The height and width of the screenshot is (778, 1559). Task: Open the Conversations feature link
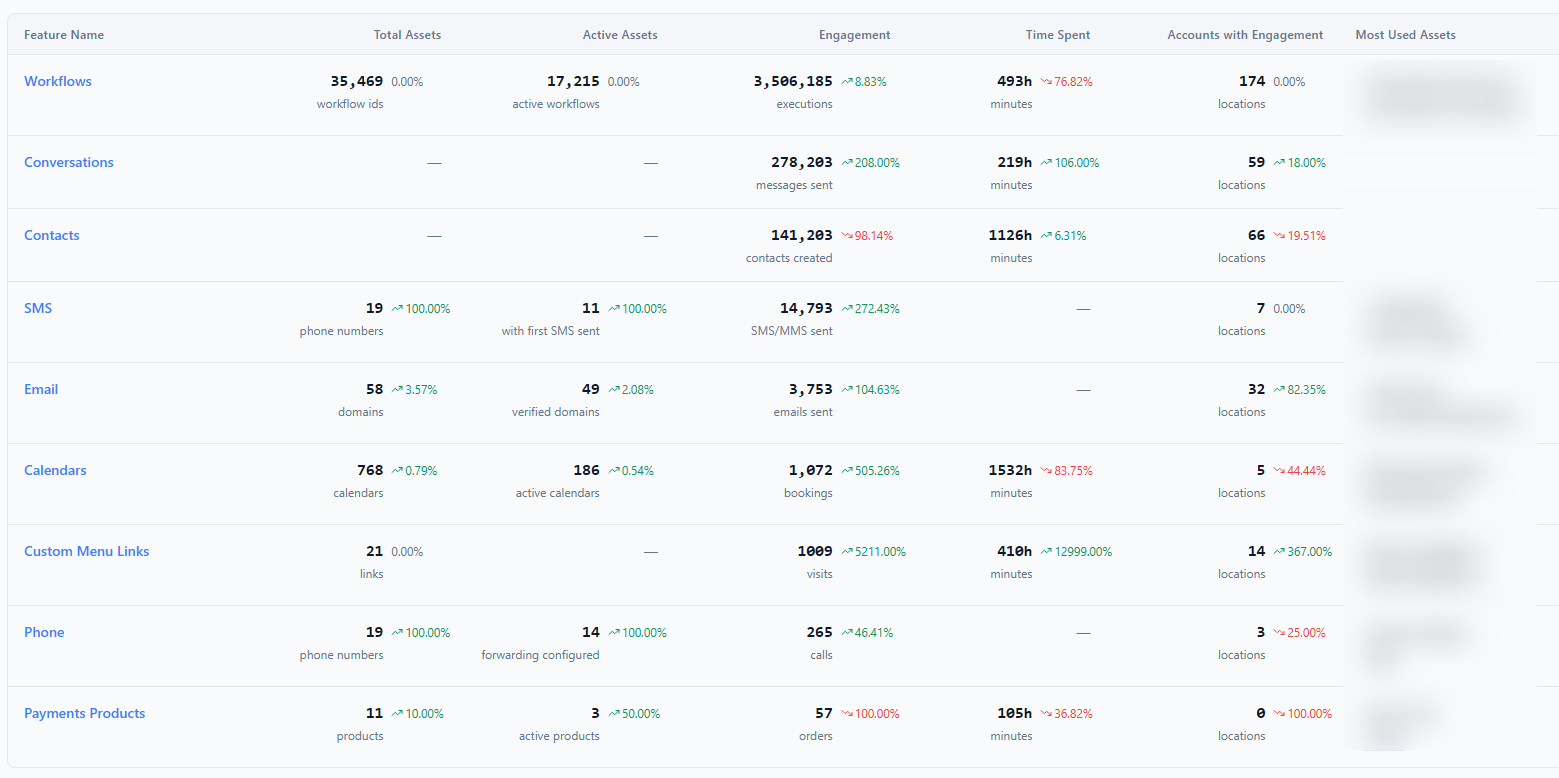tap(69, 162)
